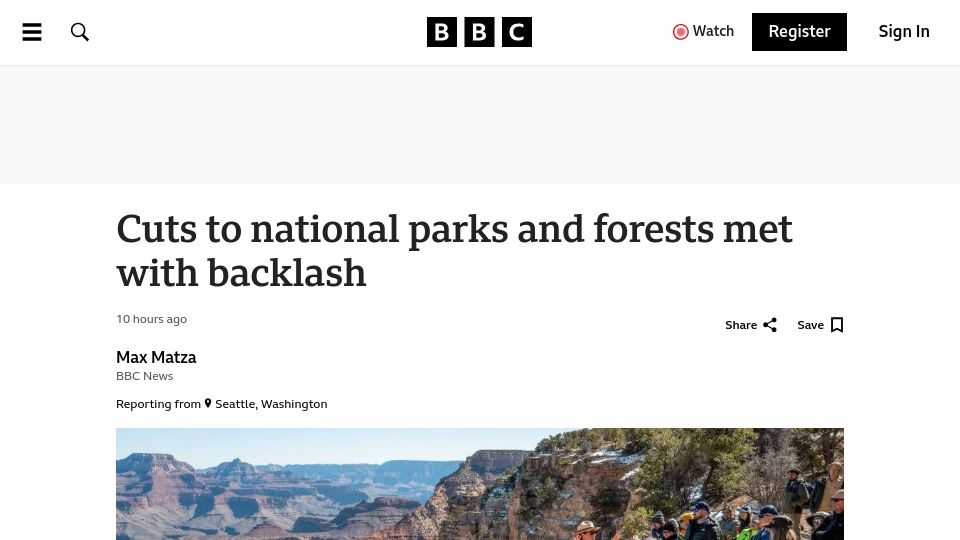Click the 'BBC News' byline text
The image size is (960, 540).
pos(144,376)
